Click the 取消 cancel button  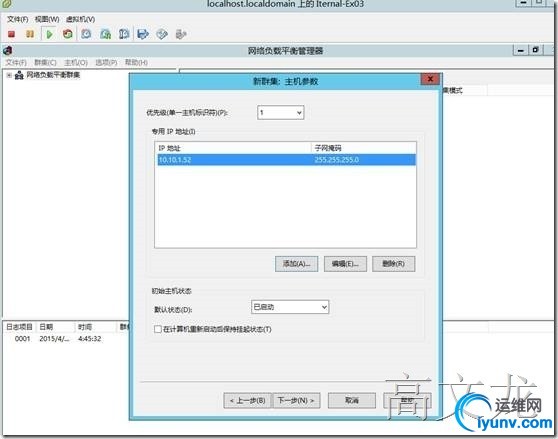point(352,401)
